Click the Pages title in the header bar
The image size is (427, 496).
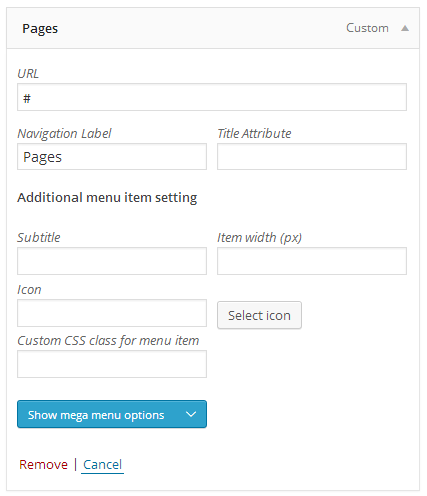(40, 29)
